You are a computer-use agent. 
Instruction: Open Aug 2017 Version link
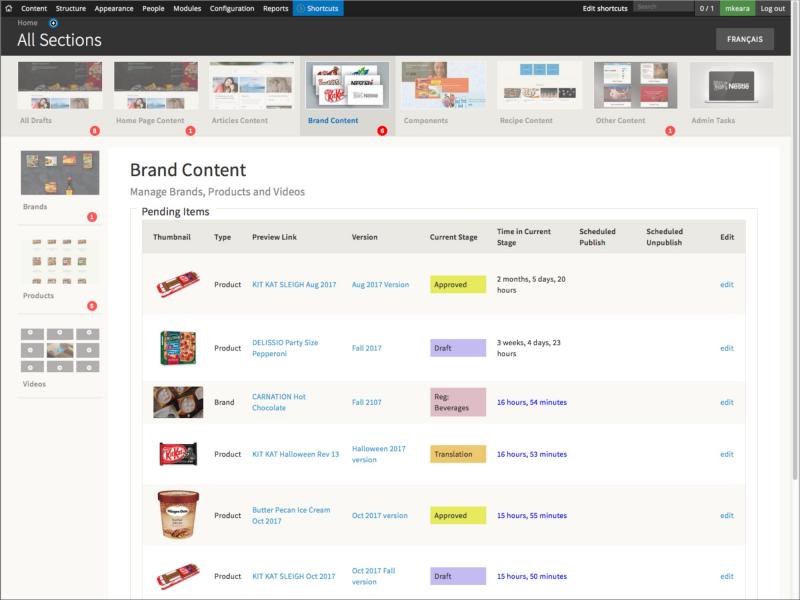[380, 285]
